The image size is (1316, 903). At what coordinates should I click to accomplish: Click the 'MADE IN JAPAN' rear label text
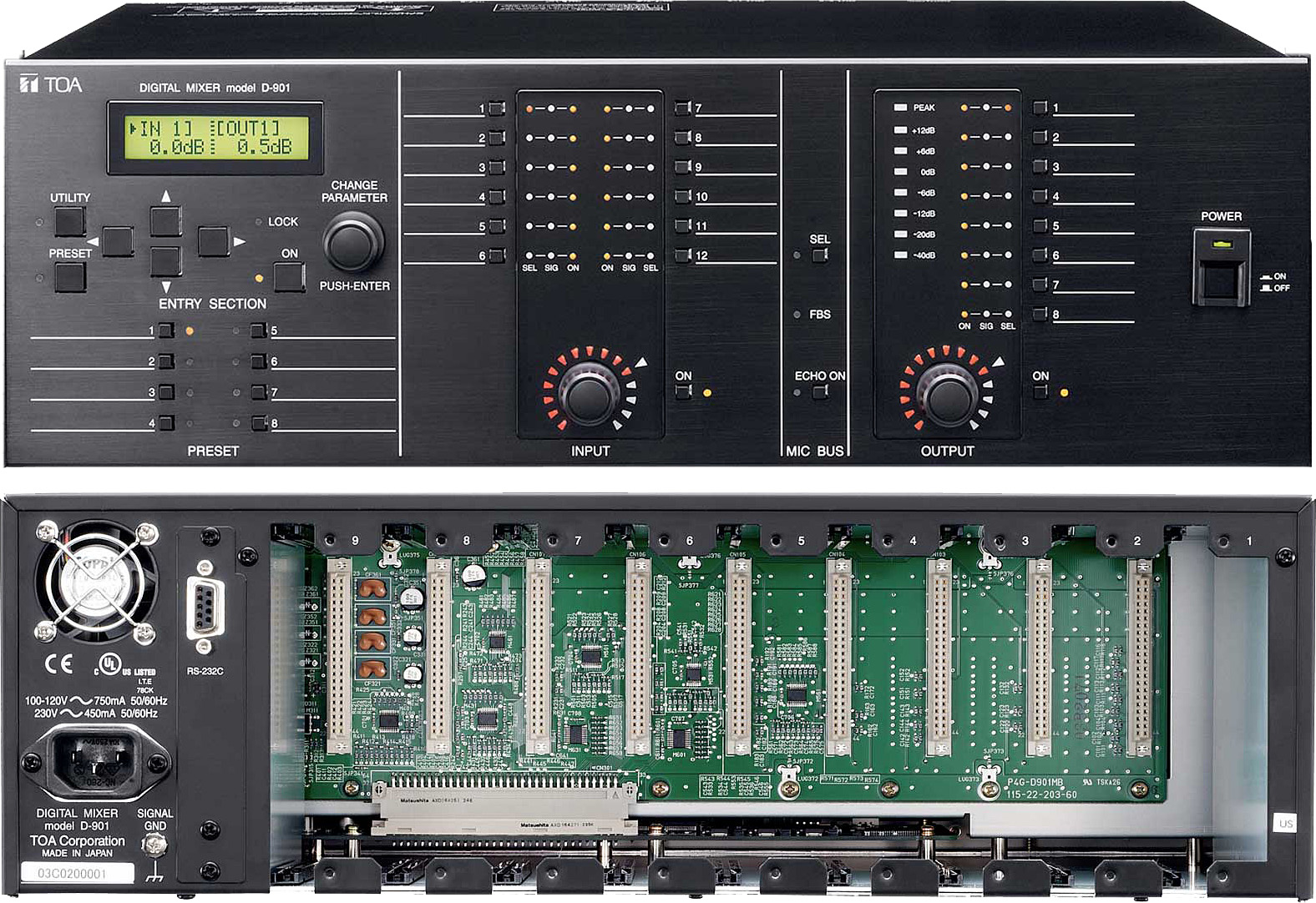[x=77, y=854]
